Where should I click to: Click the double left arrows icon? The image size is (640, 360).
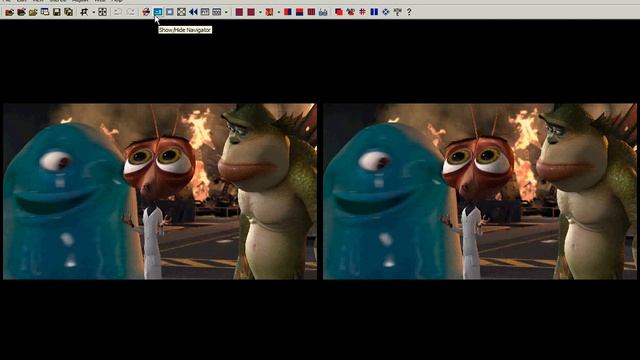tap(193, 12)
